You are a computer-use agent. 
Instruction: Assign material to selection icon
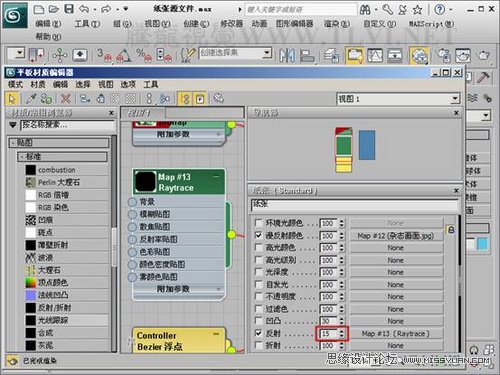(46, 99)
